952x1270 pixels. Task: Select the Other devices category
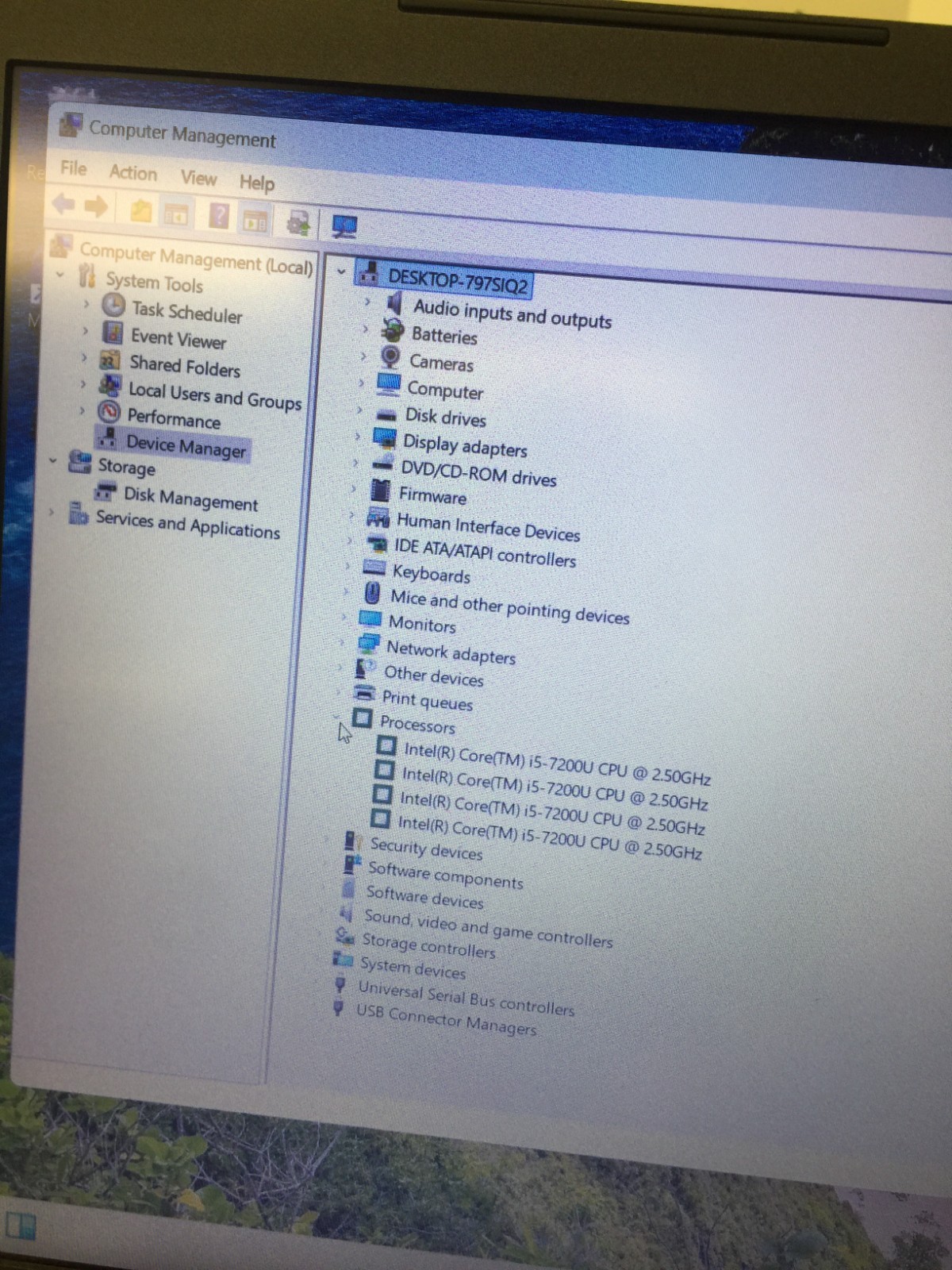coord(434,675)
